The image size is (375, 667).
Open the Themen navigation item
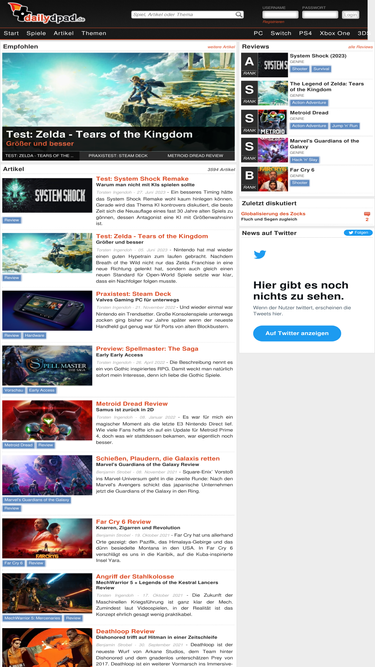point(94,33)
